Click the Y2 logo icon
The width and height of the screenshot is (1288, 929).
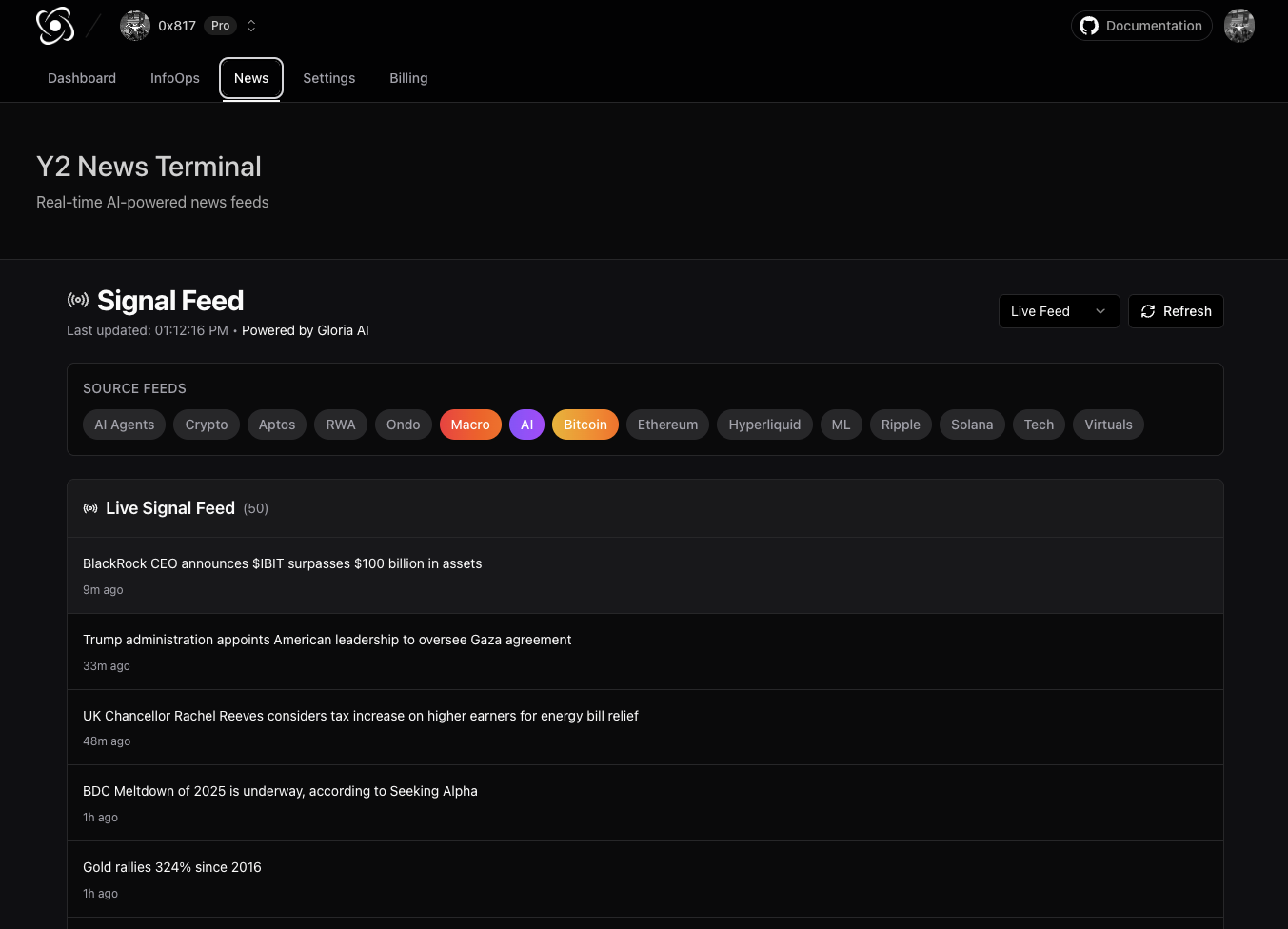55,26
